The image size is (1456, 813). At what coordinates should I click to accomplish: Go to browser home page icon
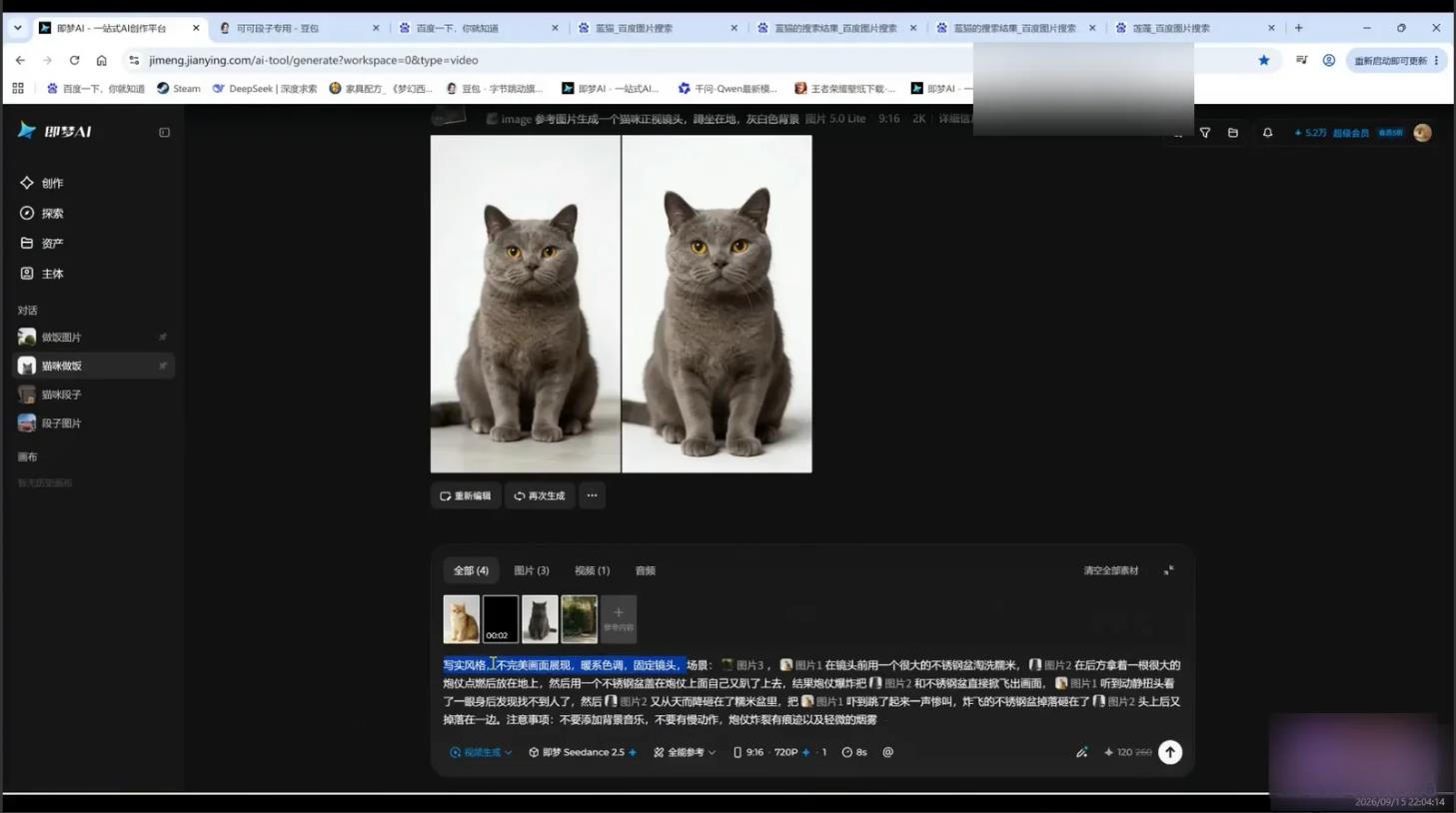(101, 60)
